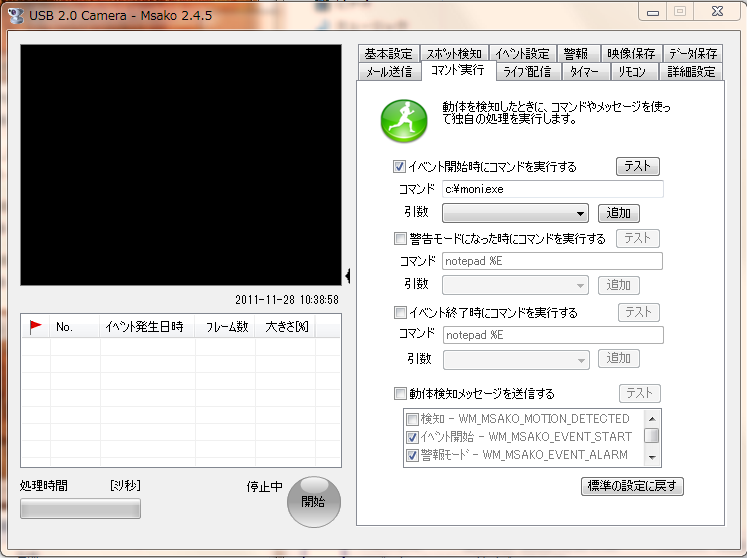Click 標準の設定に戻す button

coord(632,486)
